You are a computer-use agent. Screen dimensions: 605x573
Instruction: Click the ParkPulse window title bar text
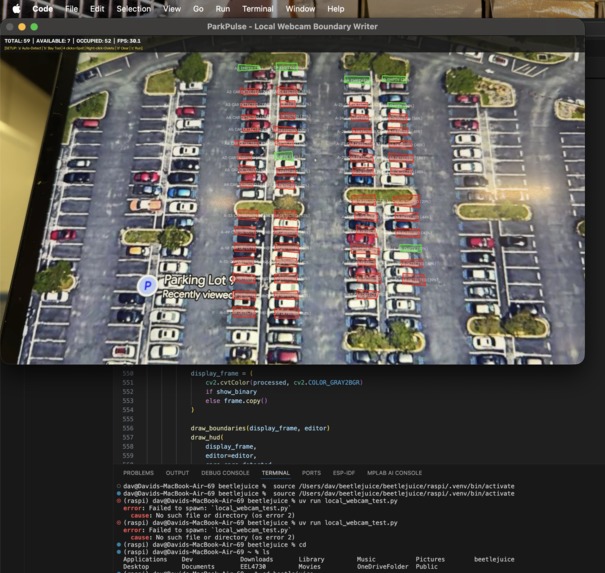292,27
